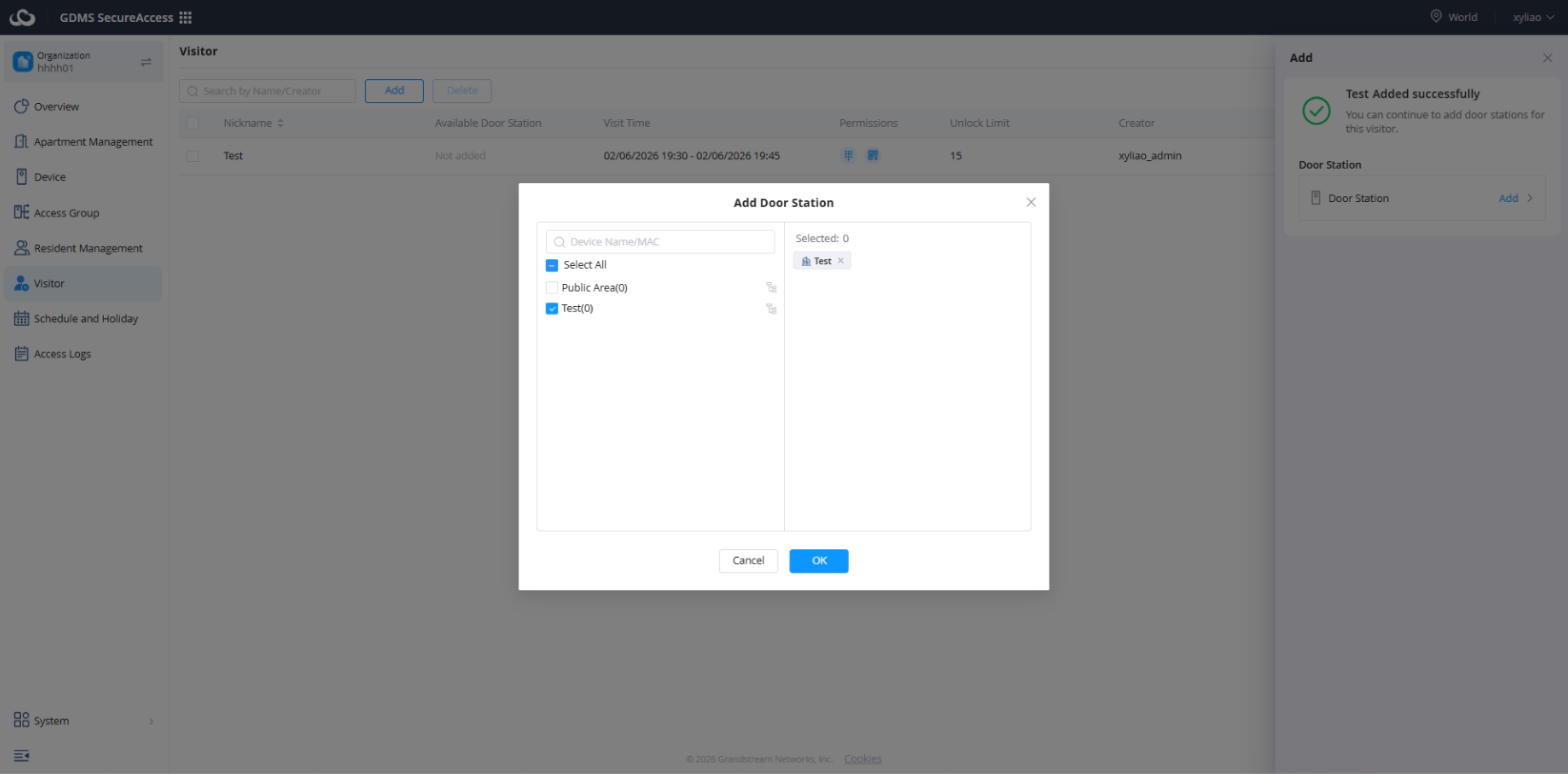Click the Schedule and Holiday calendar icon

[21, 318]
